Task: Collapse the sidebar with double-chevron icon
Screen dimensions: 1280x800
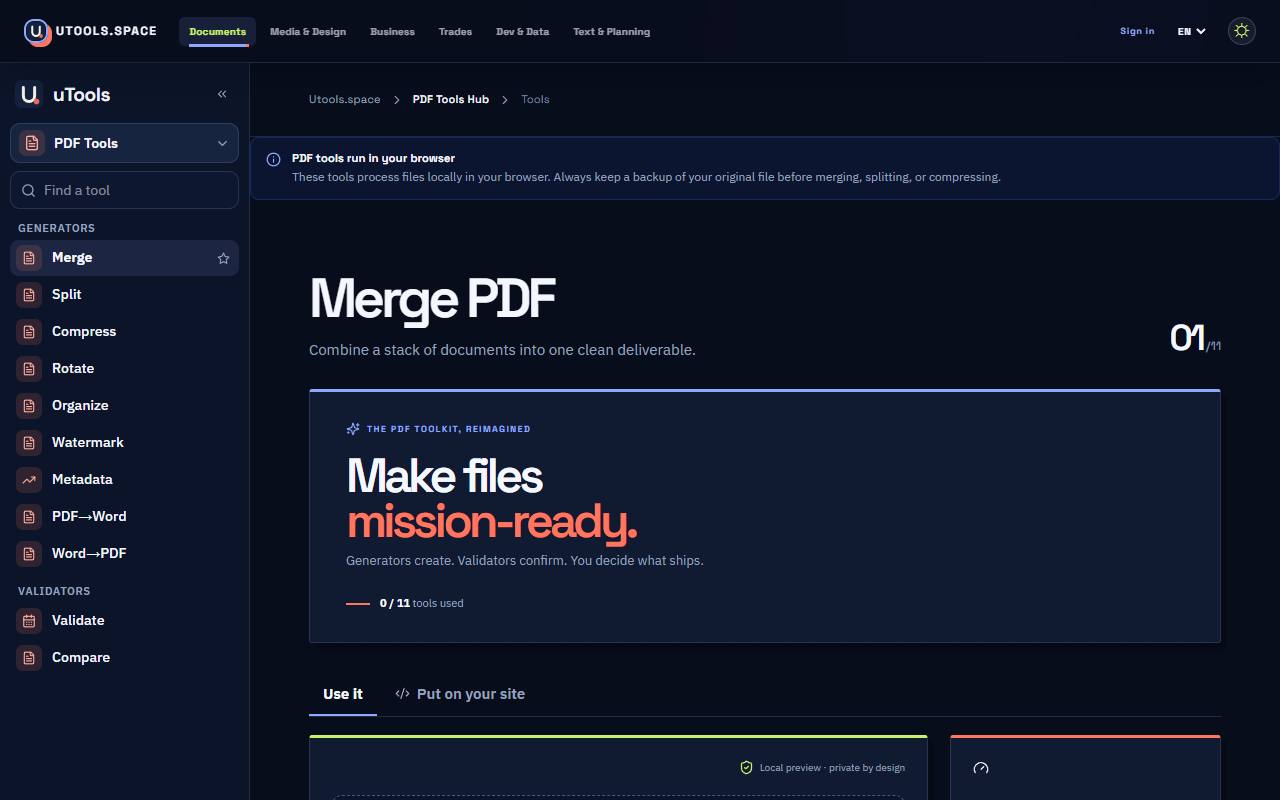Action: coord(222,94)
